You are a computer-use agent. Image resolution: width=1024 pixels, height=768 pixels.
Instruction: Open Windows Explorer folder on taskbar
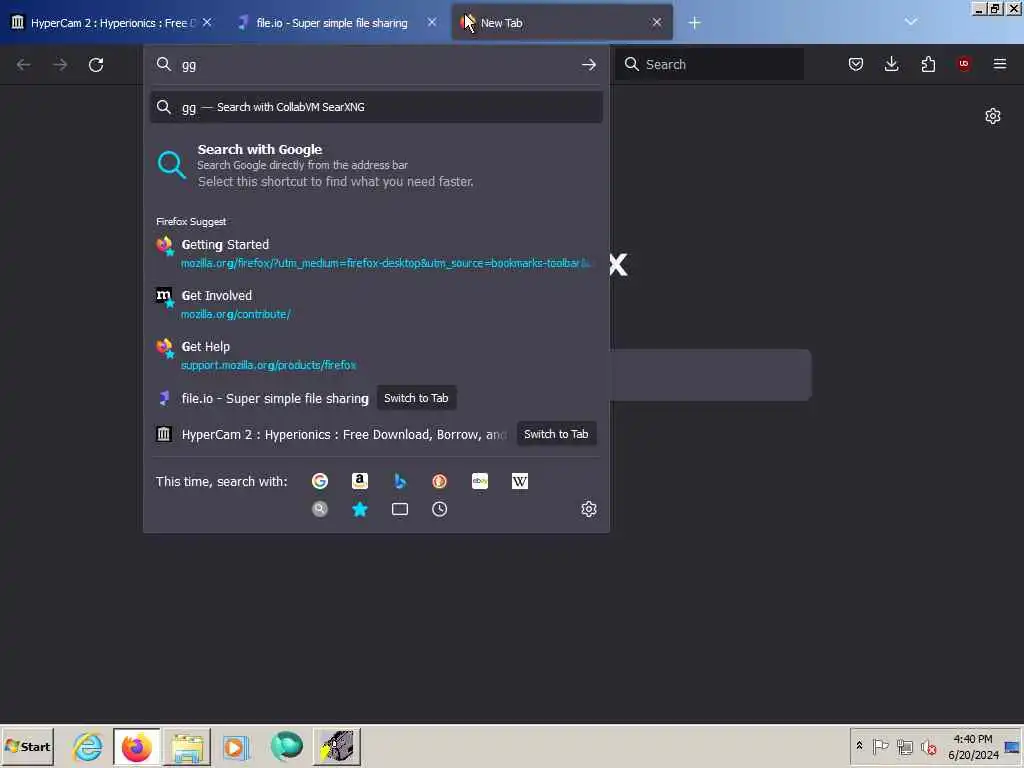click(187, 746)
